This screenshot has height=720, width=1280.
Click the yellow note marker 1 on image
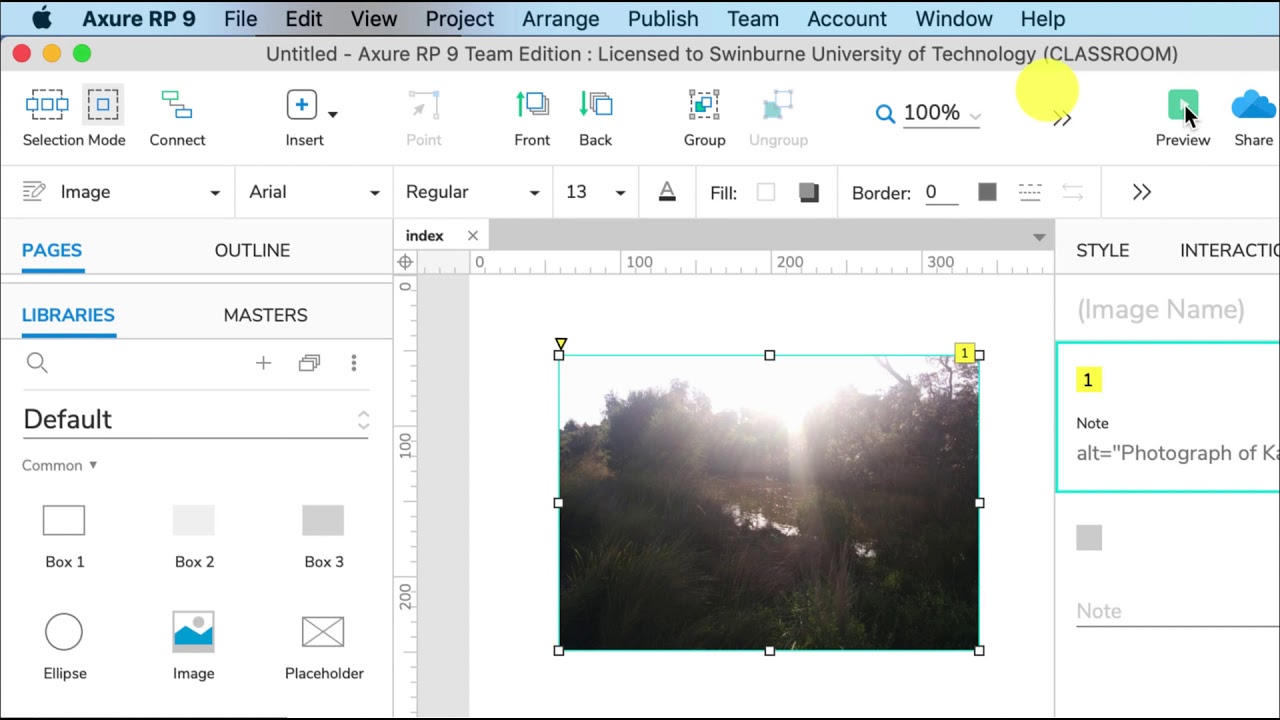964,353
